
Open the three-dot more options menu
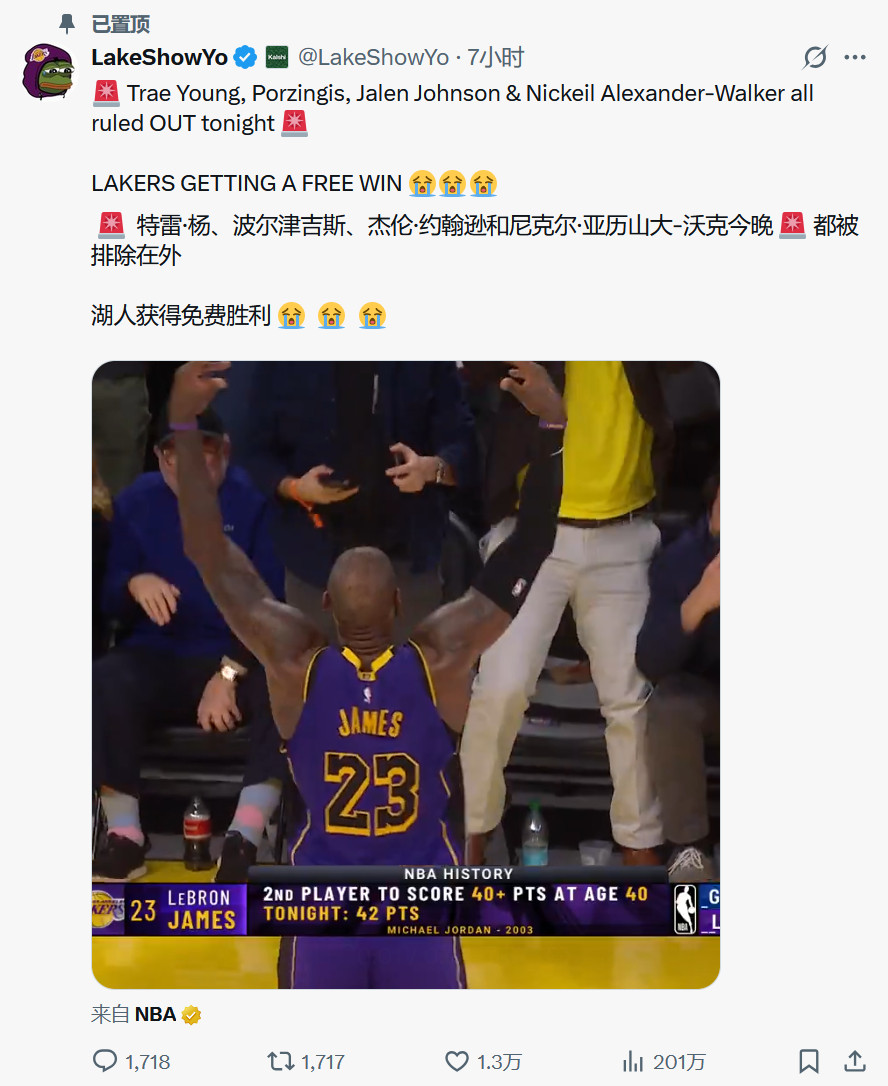pyautogui.click(x=855, y=57)
